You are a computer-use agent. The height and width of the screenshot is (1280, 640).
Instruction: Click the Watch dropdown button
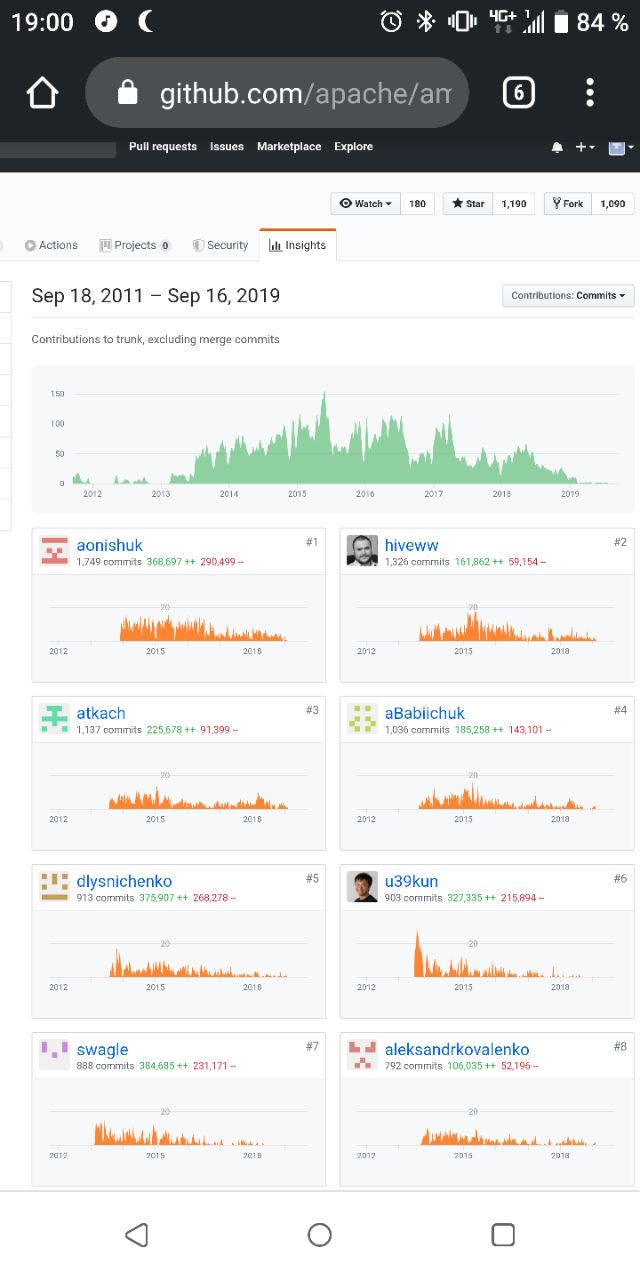(366, 203)
